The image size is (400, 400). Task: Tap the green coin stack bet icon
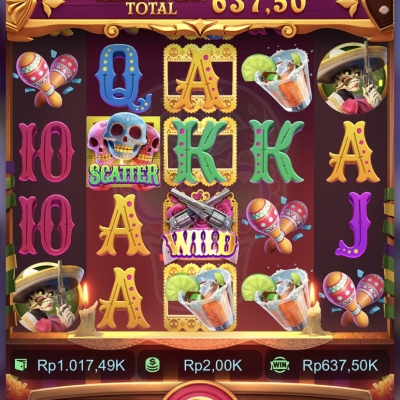[152, 365]
